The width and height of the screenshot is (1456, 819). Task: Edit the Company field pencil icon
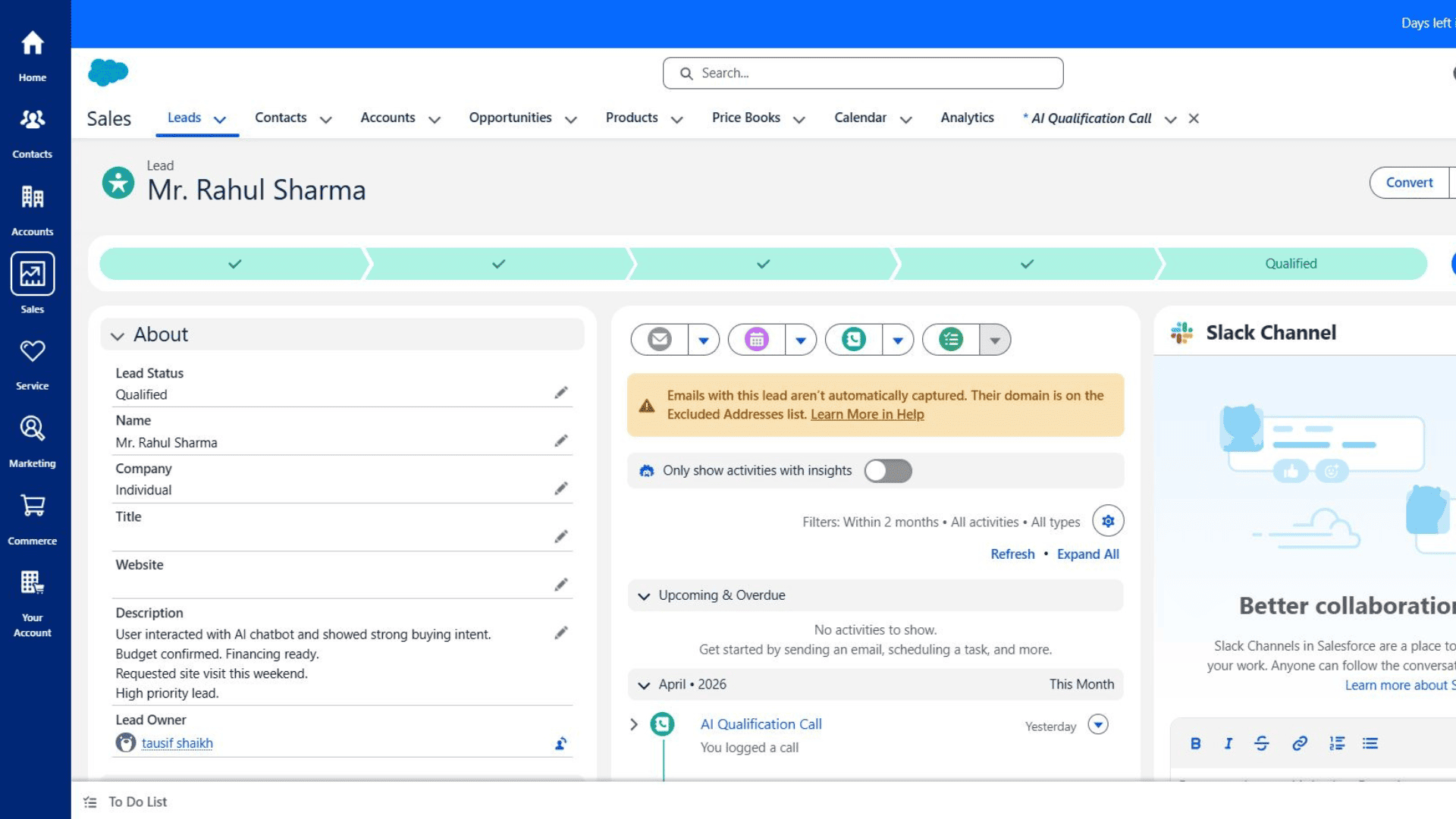[561, 489]
